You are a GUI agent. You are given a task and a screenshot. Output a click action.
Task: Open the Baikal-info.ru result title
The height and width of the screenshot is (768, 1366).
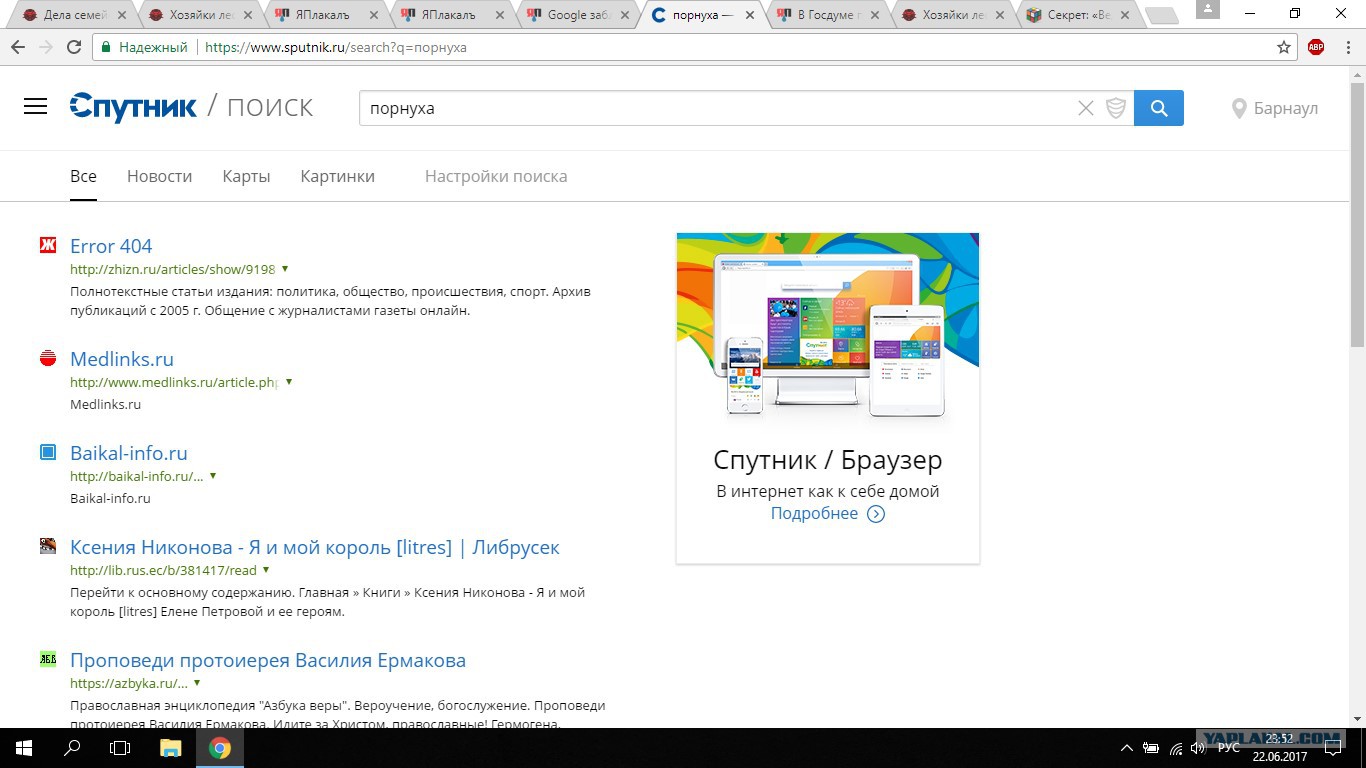pyautogui.click(x=129, y=453)
